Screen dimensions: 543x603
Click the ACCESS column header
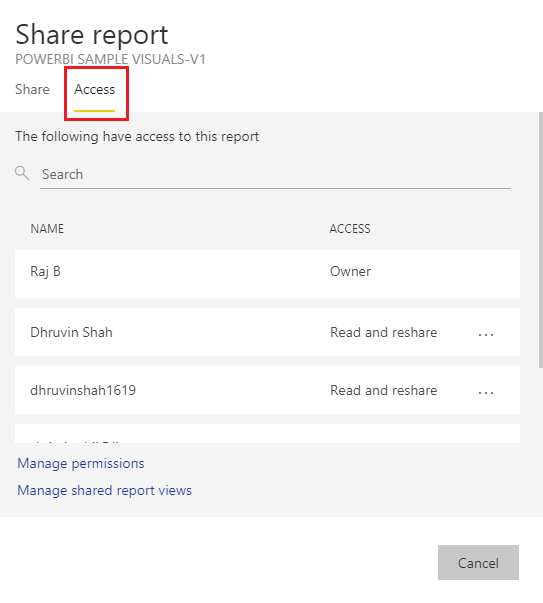tap(350, 228)
